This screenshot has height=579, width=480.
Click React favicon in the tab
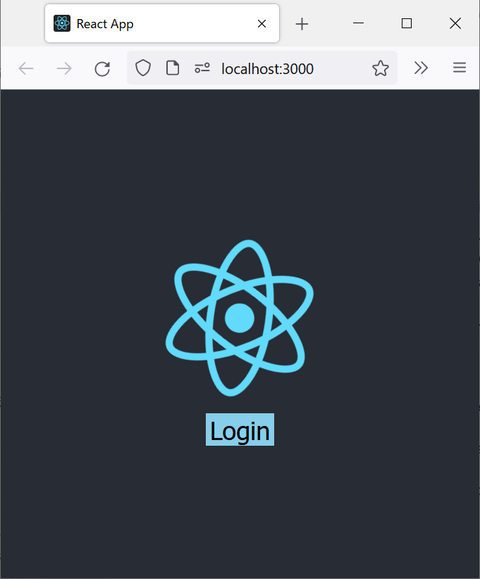(x=62, y=24)
